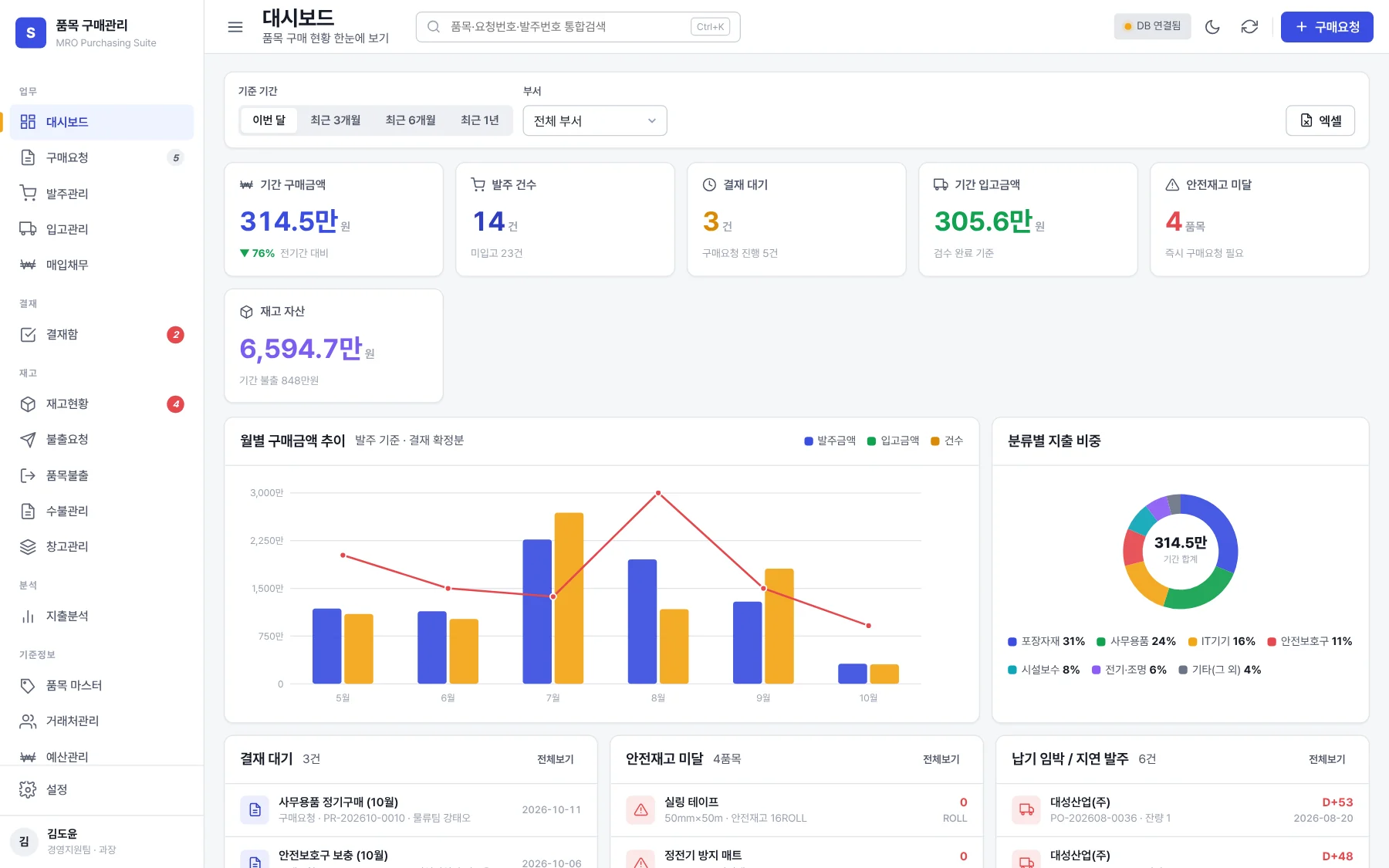Click the 김도윤 user profile avatar
Screen dimensions: 1389x868
pos(24,841)
